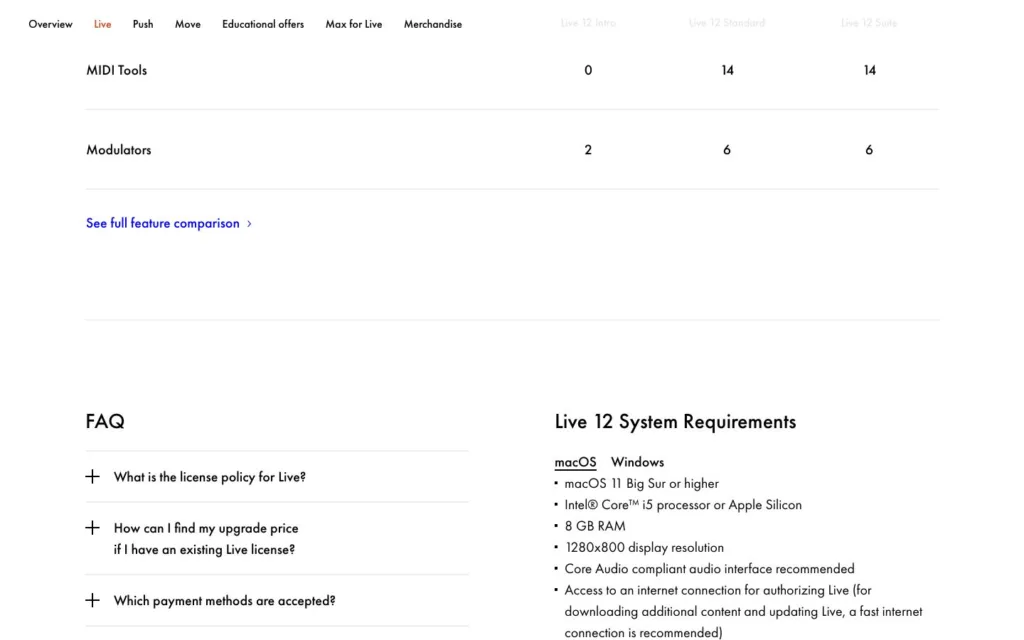Click the FAQ heading
Image resolution: width=1024 pixels, height=640 pixels.
pos(105,421)
